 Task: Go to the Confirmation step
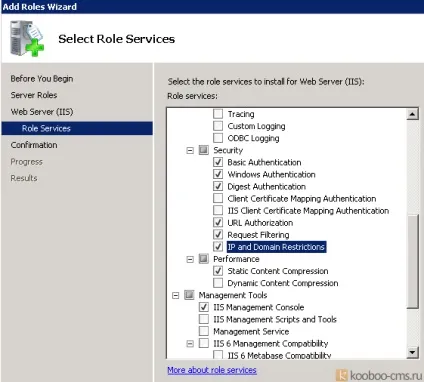34,145
